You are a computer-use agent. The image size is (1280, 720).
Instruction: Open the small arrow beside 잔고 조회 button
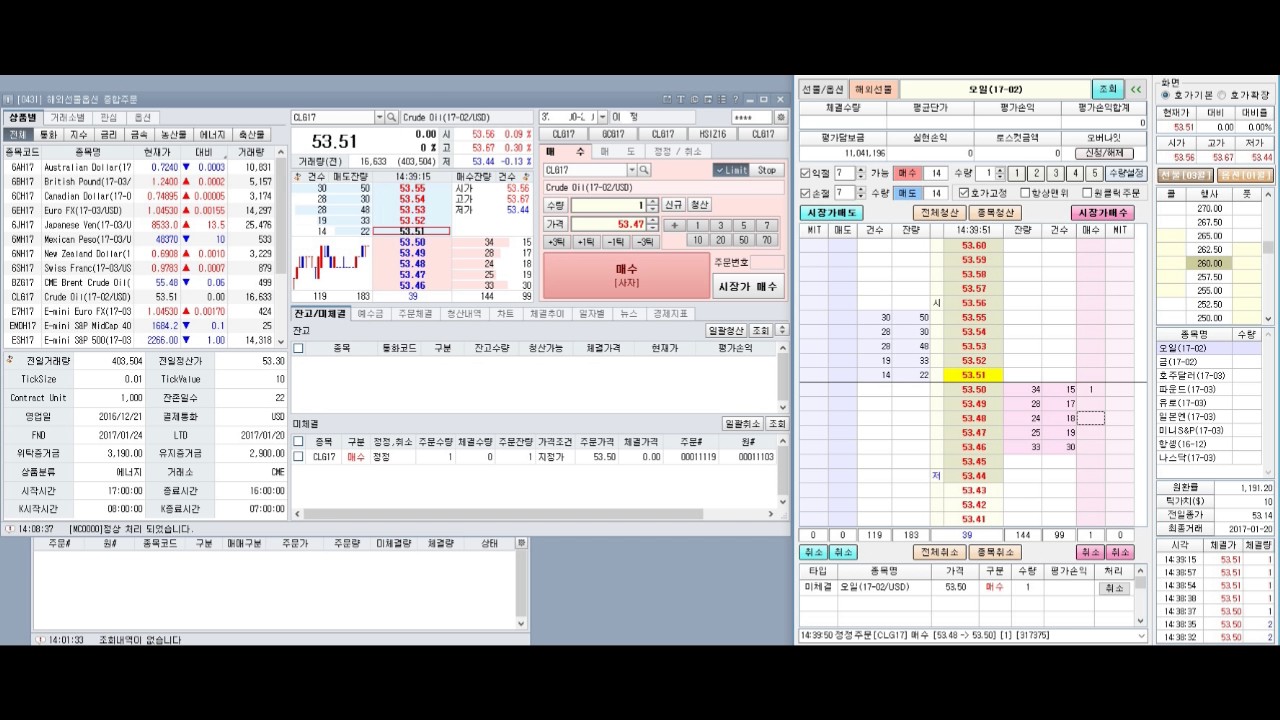click(x=782, y=330)
